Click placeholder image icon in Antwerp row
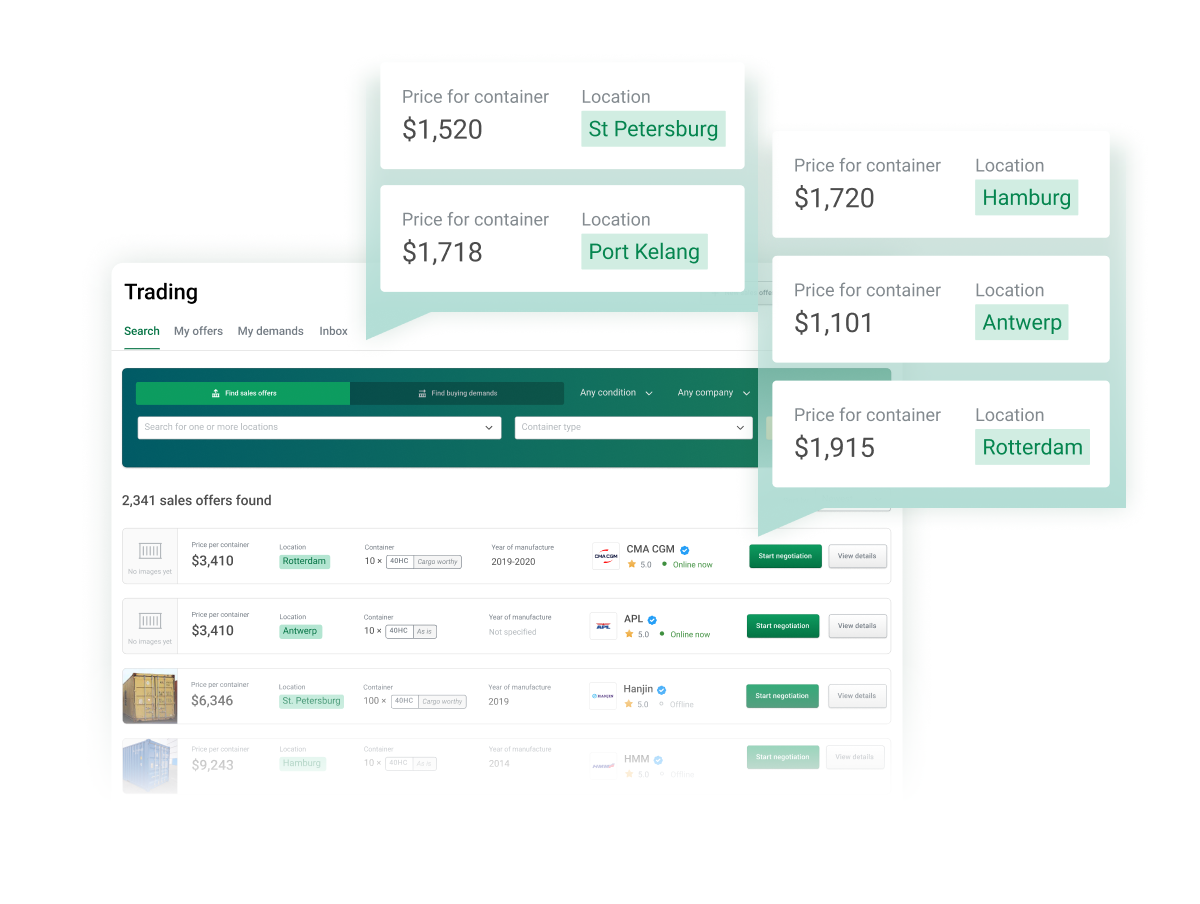 tap(150, 621)
